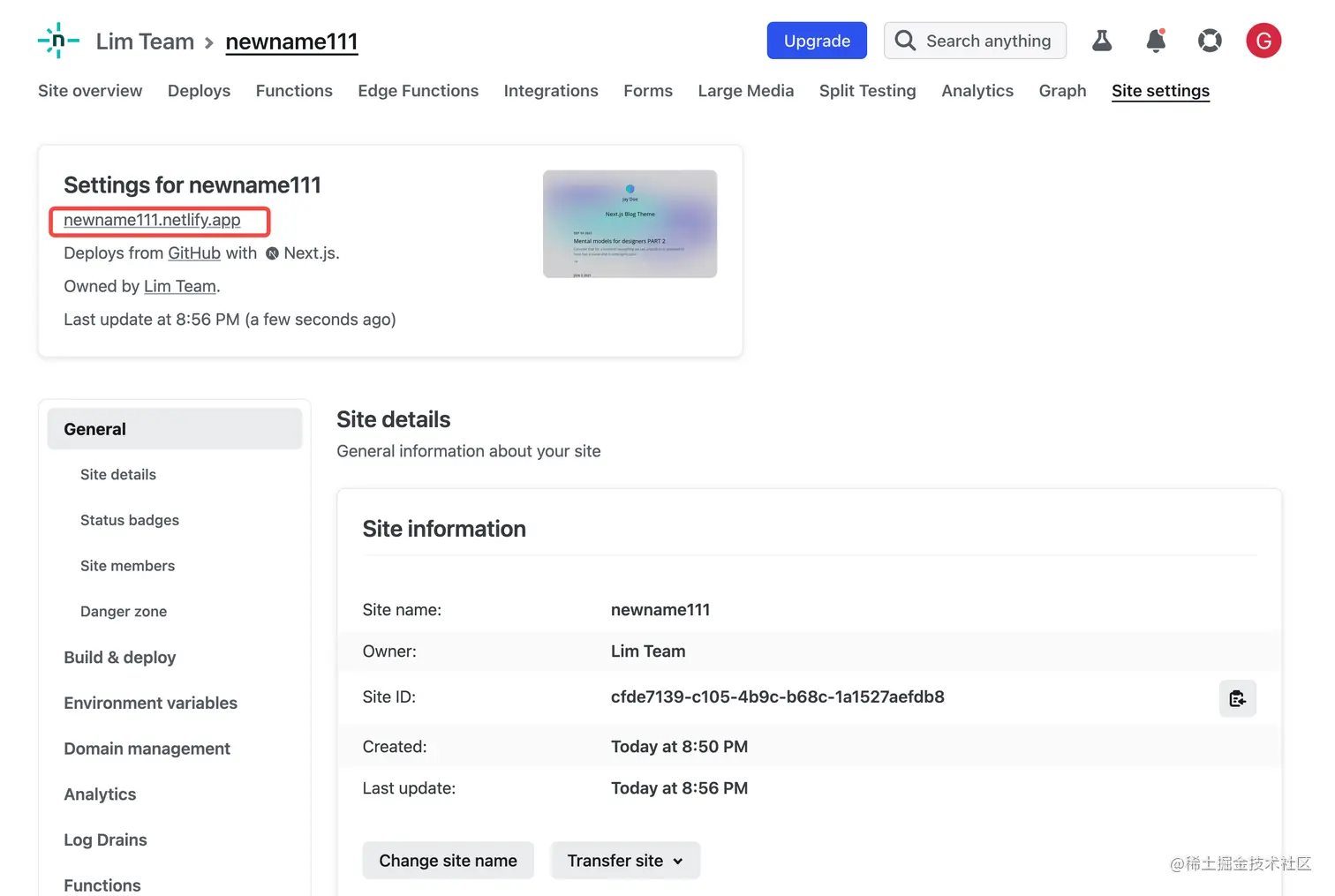Image resolution: width=1335 pixels, height=896 pixels.
Task: Open Large Media tab
Action: (x=746, y=91)
